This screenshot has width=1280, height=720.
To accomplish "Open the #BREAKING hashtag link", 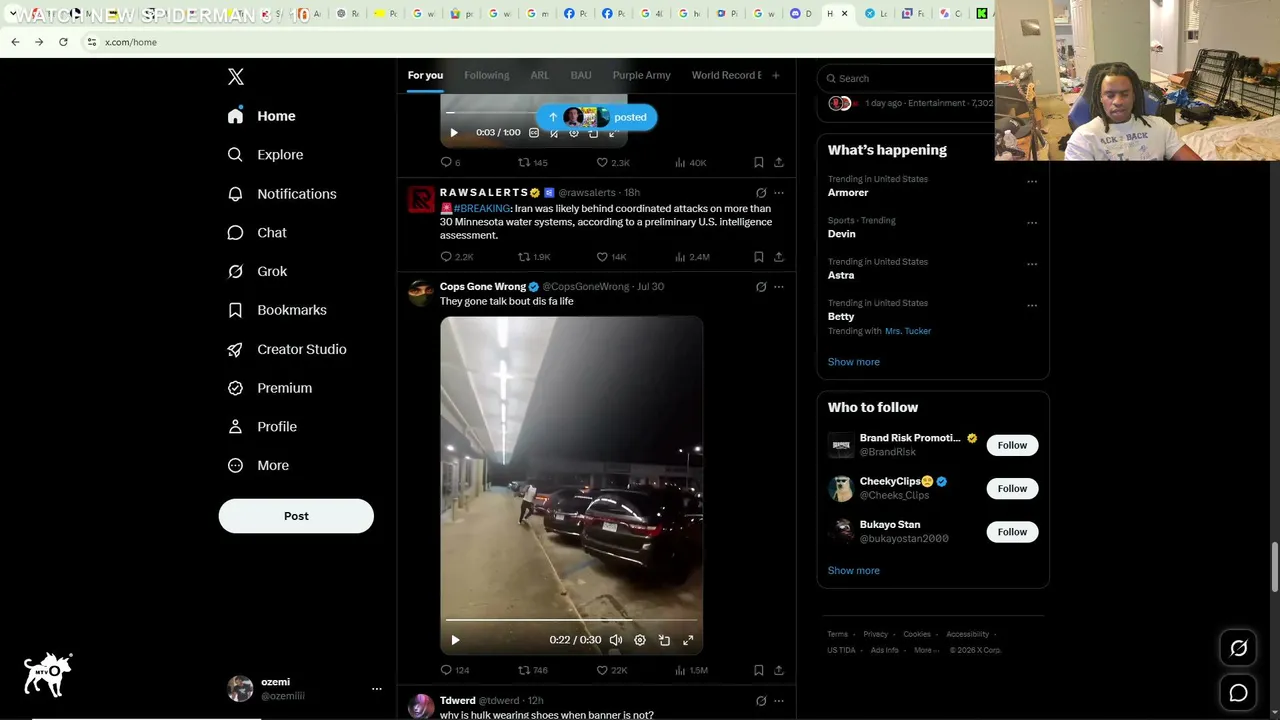I will (x=482, y=209).
